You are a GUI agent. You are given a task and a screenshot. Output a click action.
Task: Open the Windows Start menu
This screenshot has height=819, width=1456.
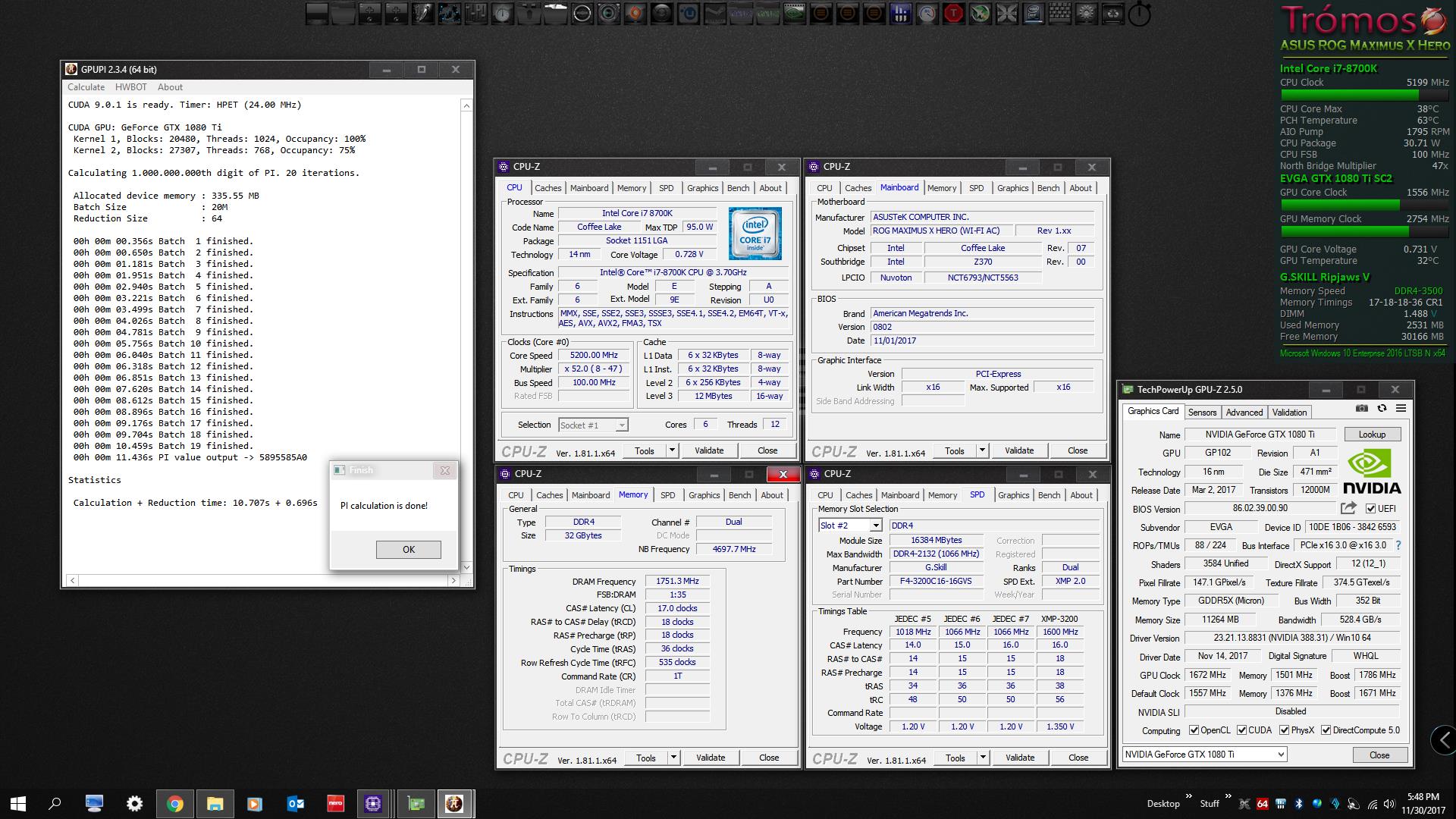(x=18, y=804)
